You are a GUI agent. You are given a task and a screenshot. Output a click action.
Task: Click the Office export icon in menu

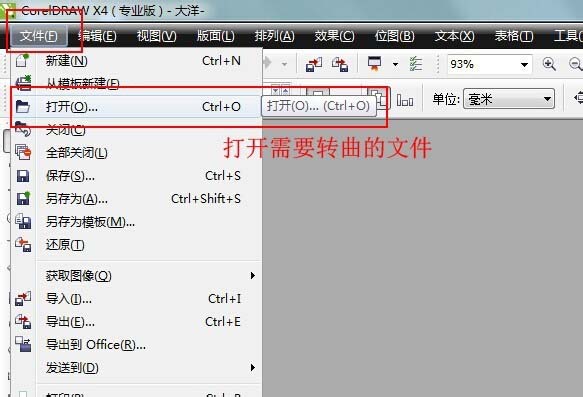tap(23, 344)
